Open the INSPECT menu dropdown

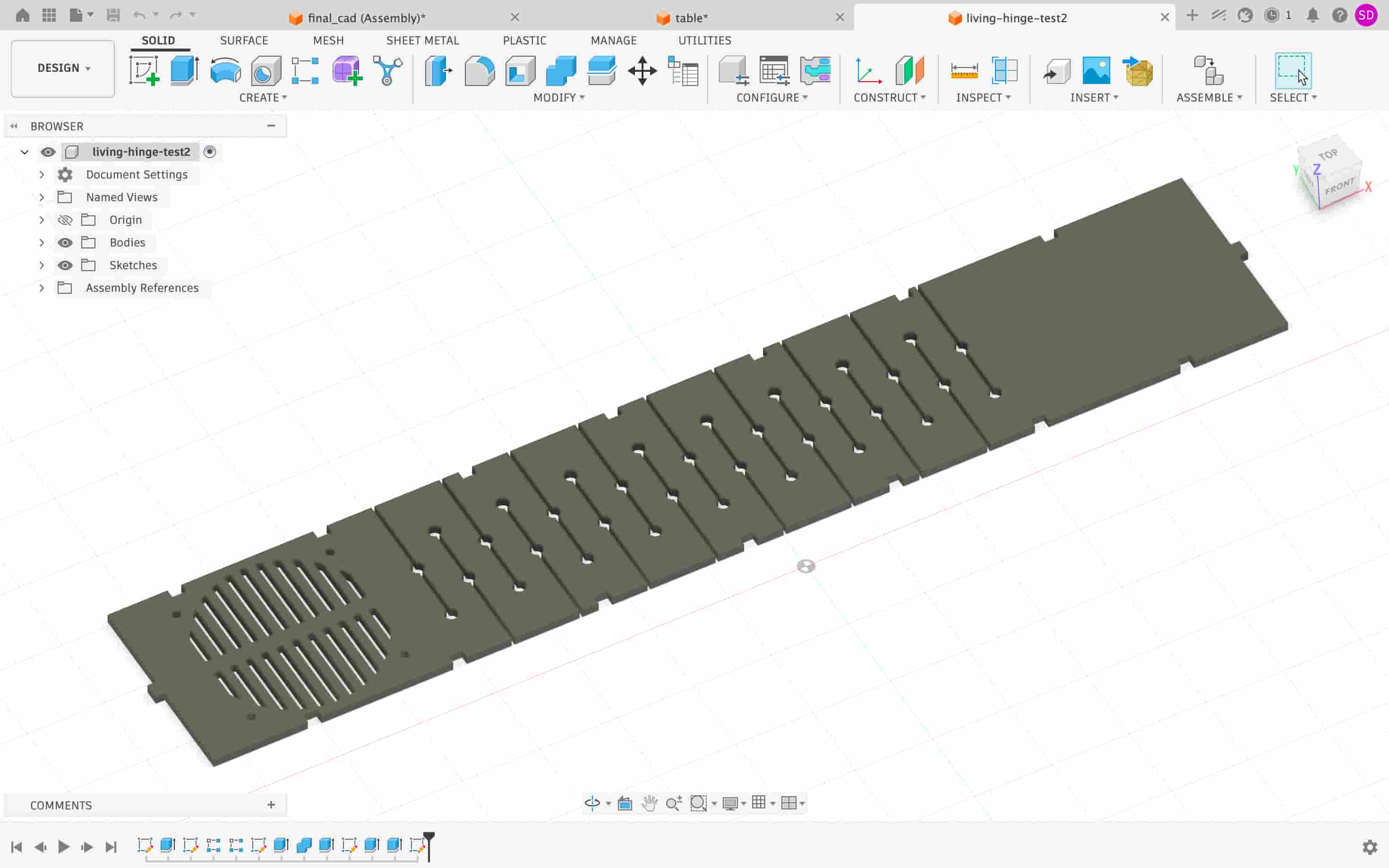[983, 98]
